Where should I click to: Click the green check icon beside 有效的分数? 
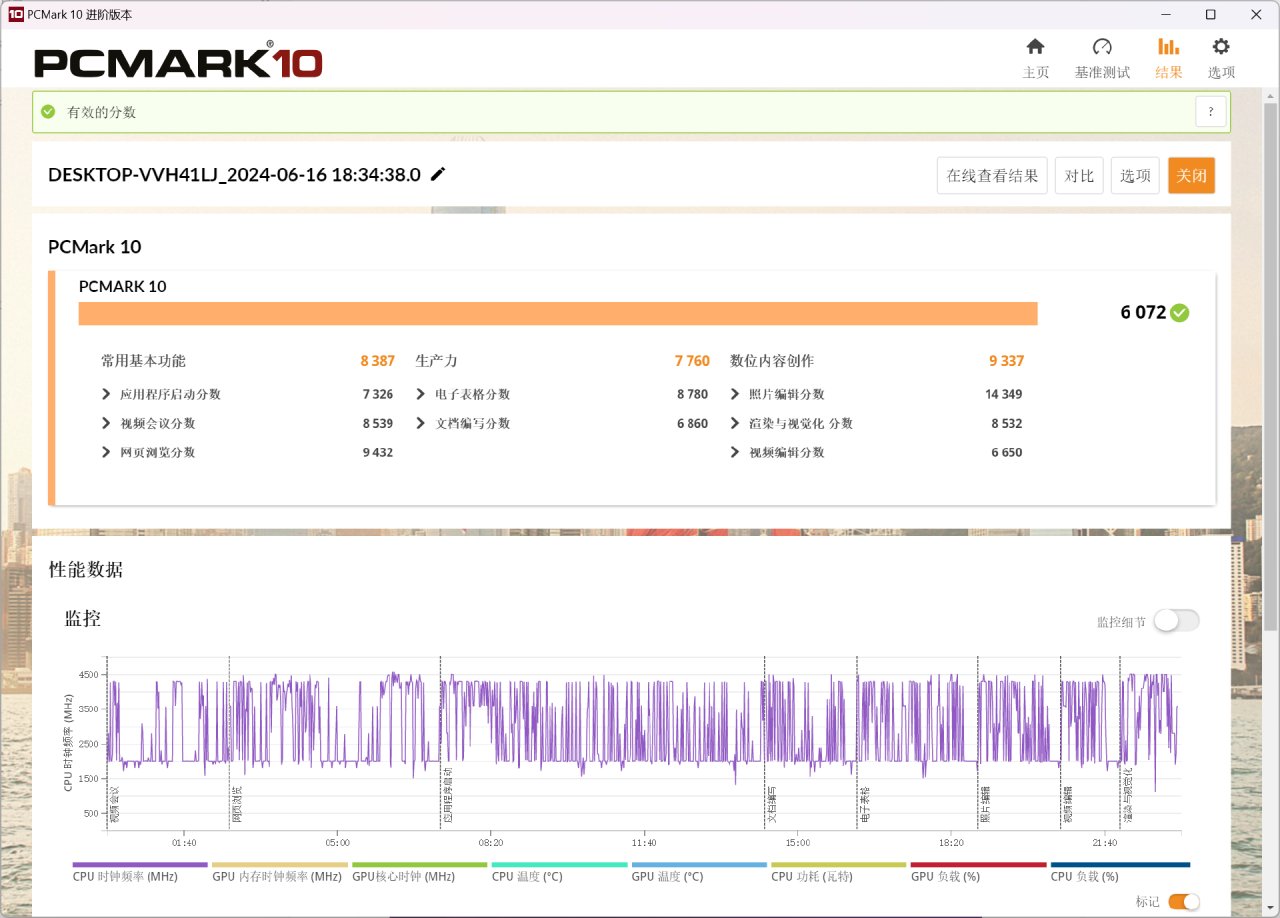pyautogui.click(x=48, y=112)
